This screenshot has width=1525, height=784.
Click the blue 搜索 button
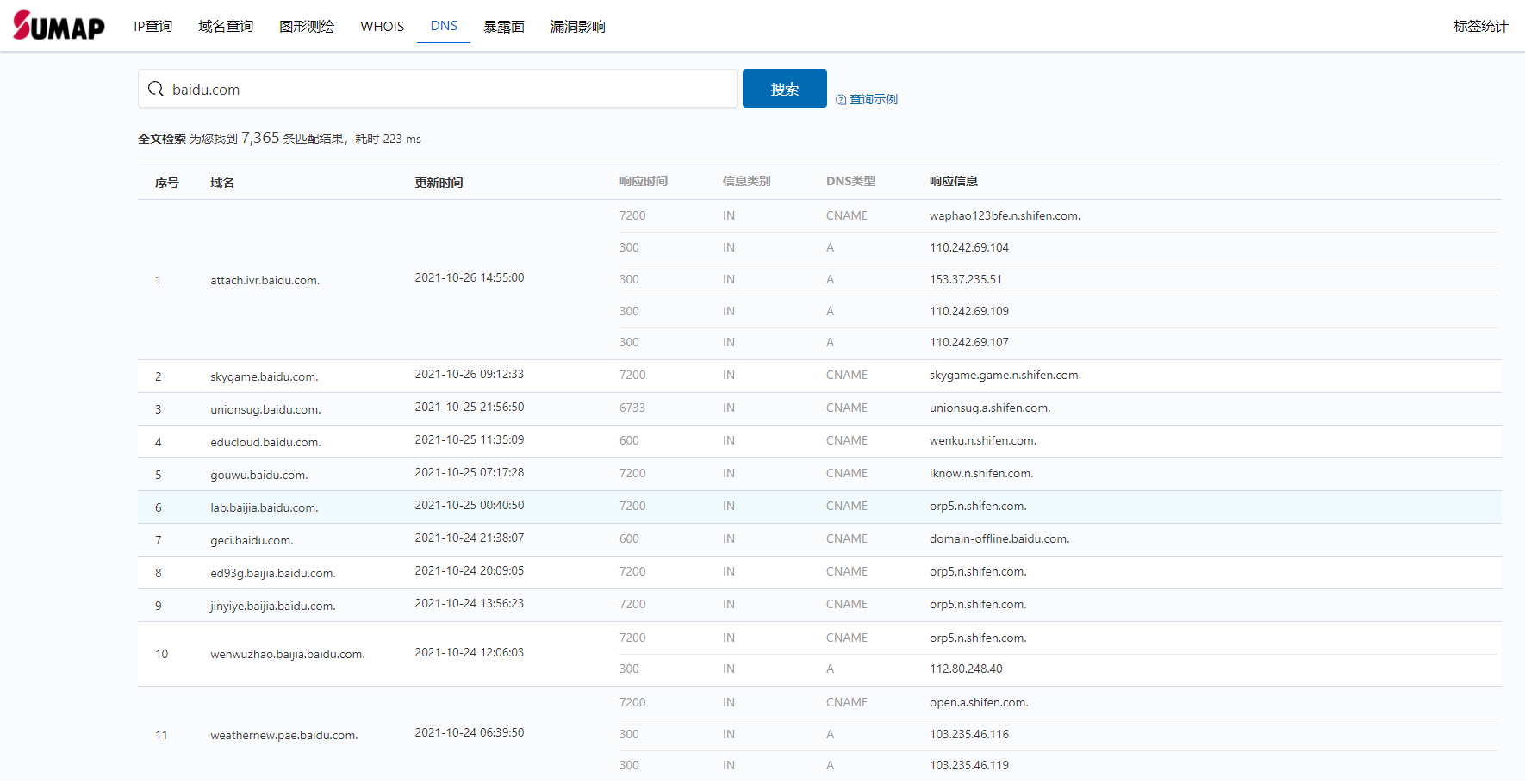[x=785, y=89]
